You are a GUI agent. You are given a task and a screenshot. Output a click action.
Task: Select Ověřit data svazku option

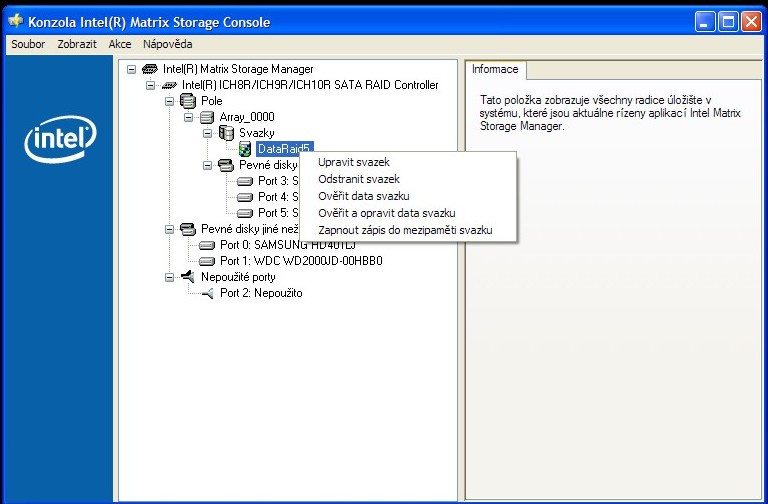pyautogui.click(x=363, y=196)
